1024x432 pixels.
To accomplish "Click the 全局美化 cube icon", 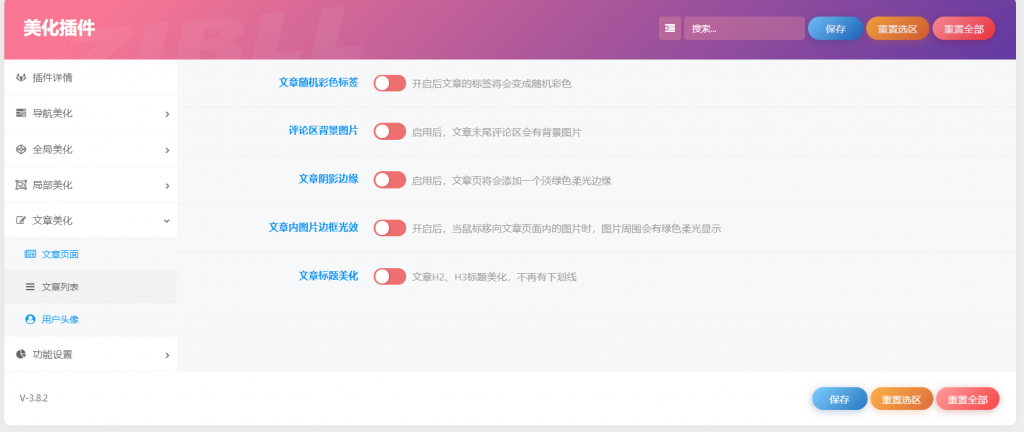I will click(x=21, y=149).
